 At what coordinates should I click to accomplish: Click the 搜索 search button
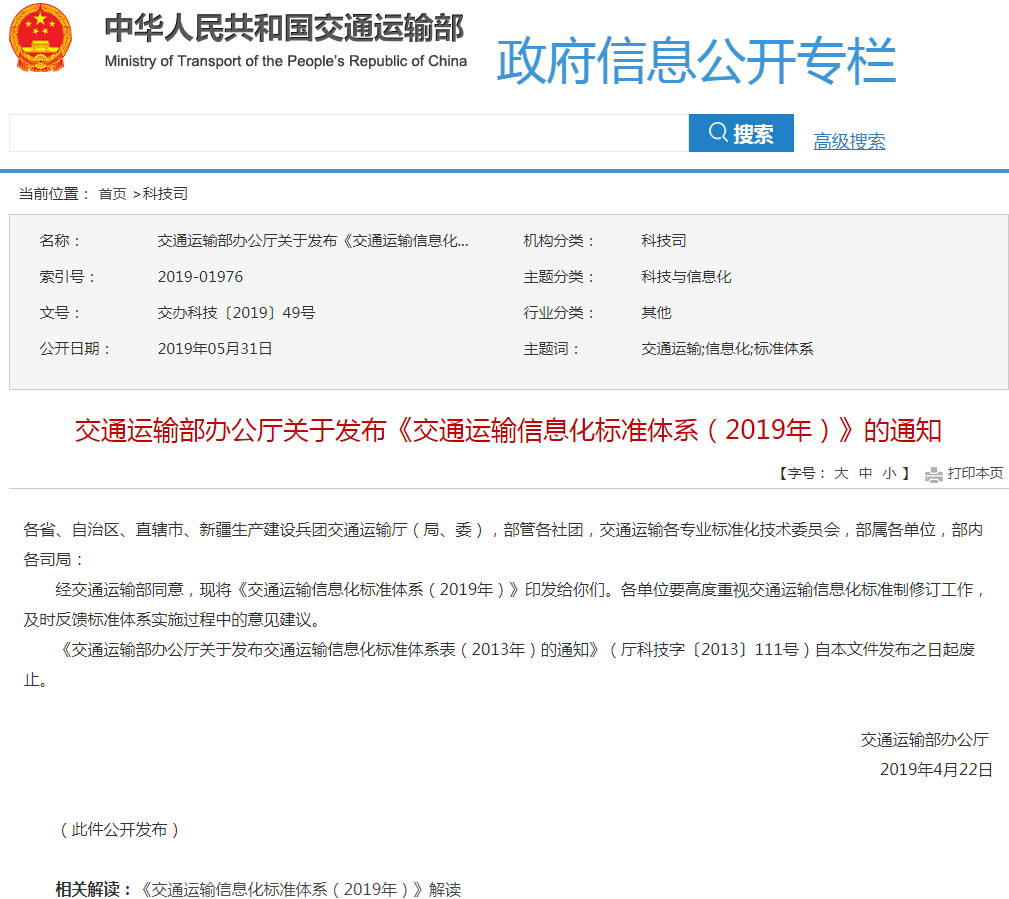(x=741, y=133)
